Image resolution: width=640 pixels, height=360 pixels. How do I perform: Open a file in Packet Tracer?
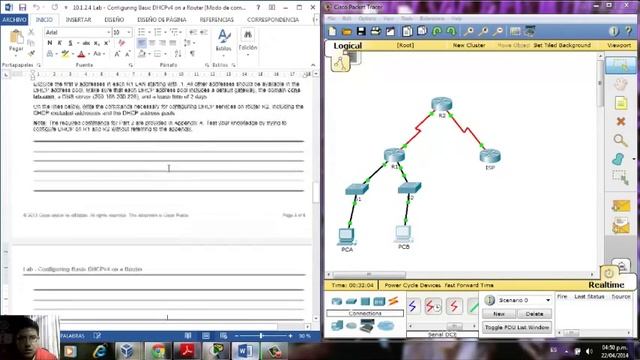tap(347, 31)
